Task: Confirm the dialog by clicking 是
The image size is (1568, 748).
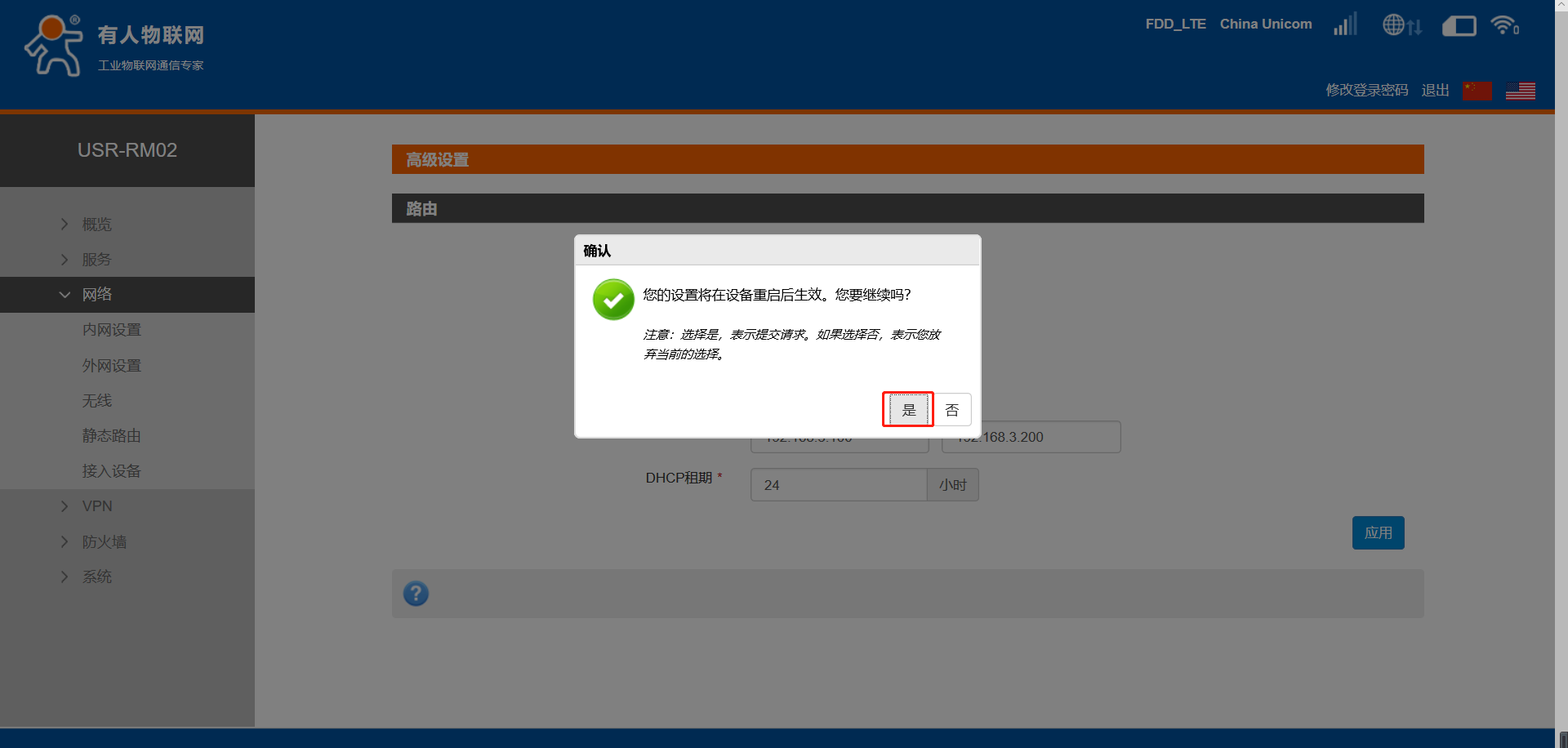Action: (908, 410)
